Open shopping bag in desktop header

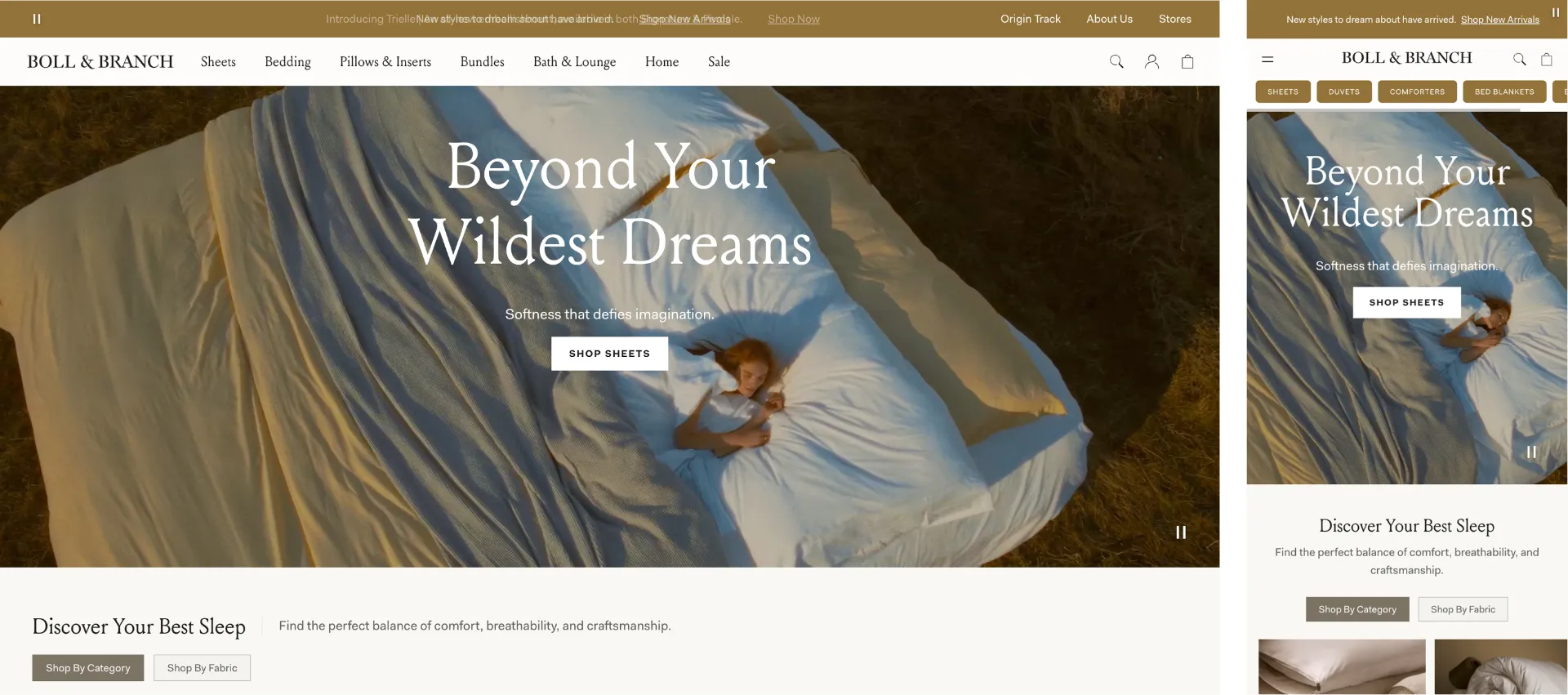[x=1187, y=61]
